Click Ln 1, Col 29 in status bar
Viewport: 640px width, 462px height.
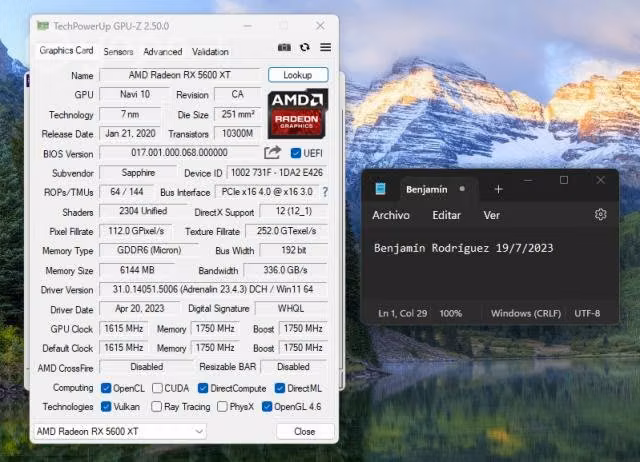pos(402,313)
